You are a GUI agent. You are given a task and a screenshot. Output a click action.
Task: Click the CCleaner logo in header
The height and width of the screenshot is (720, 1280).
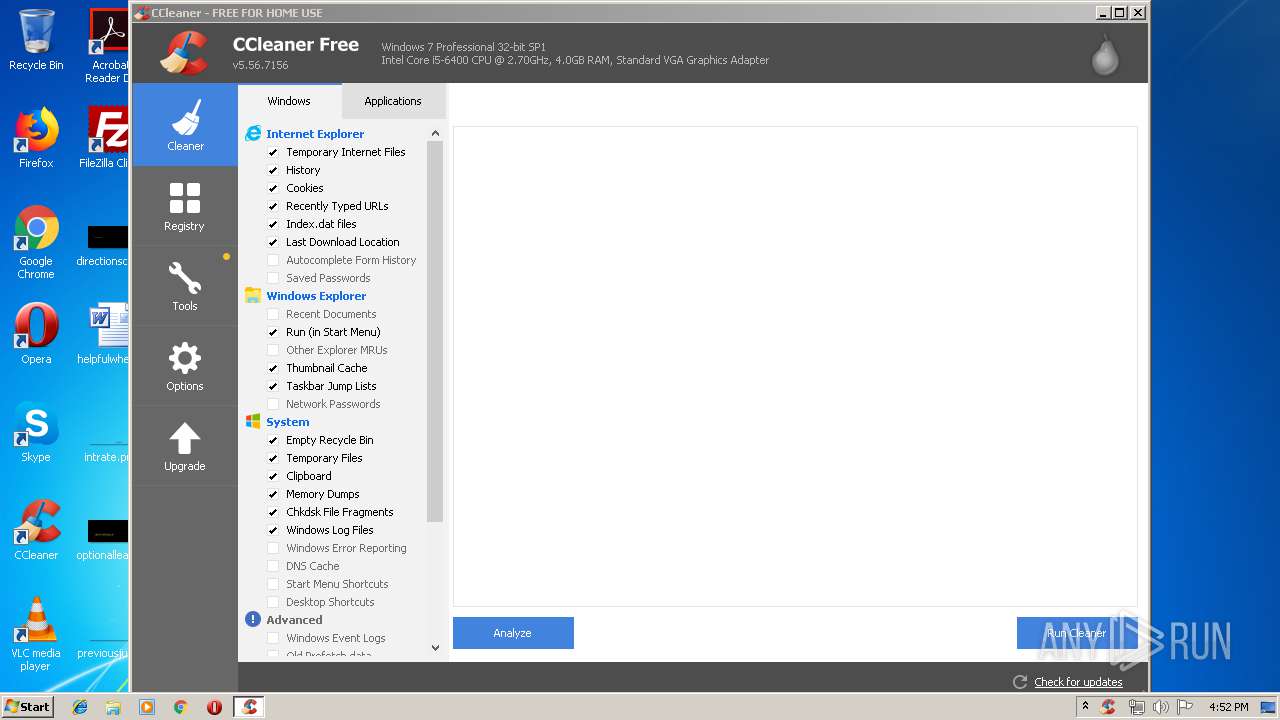(184, 54)
